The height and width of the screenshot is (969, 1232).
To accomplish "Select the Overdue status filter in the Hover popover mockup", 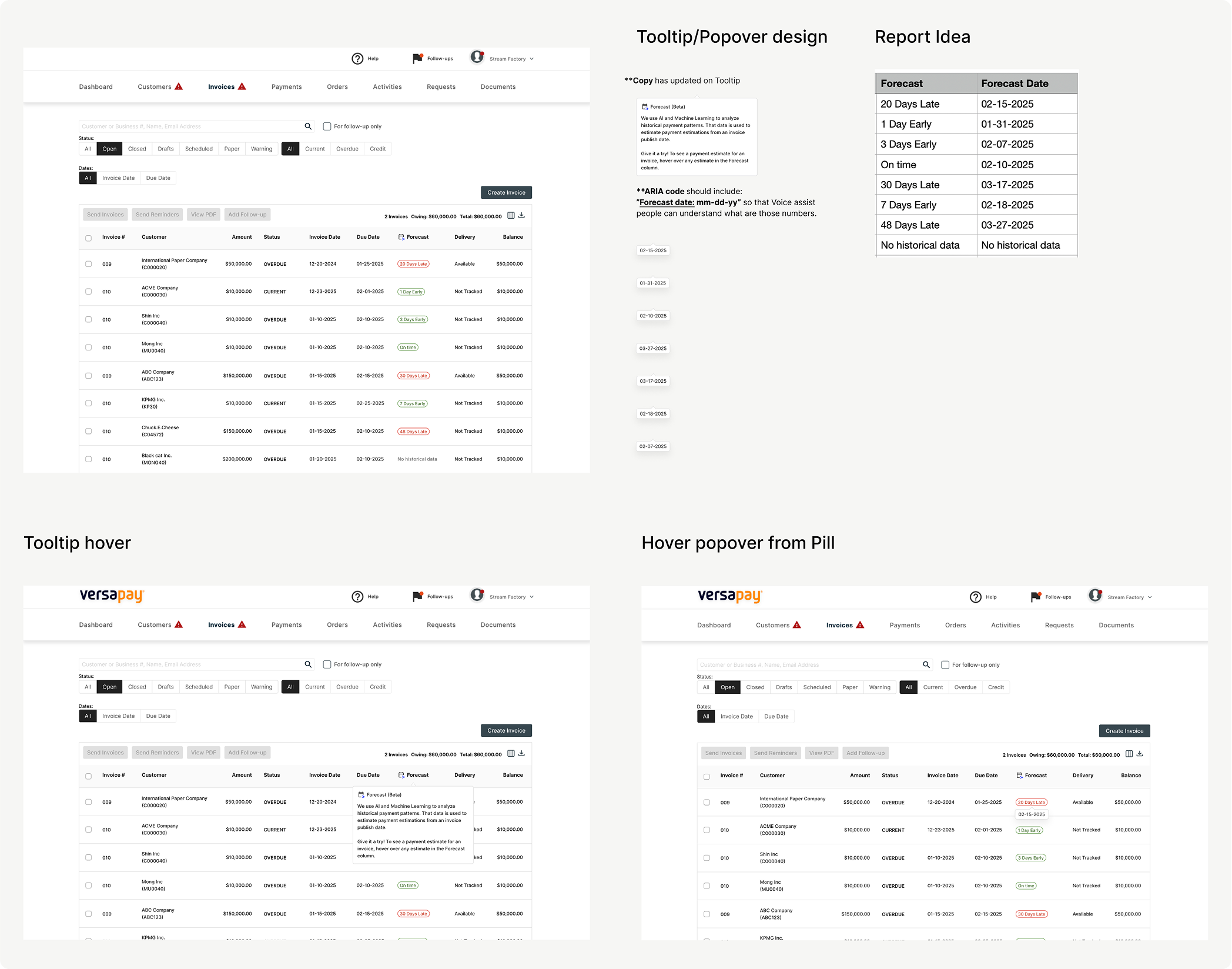I will 965,687.
